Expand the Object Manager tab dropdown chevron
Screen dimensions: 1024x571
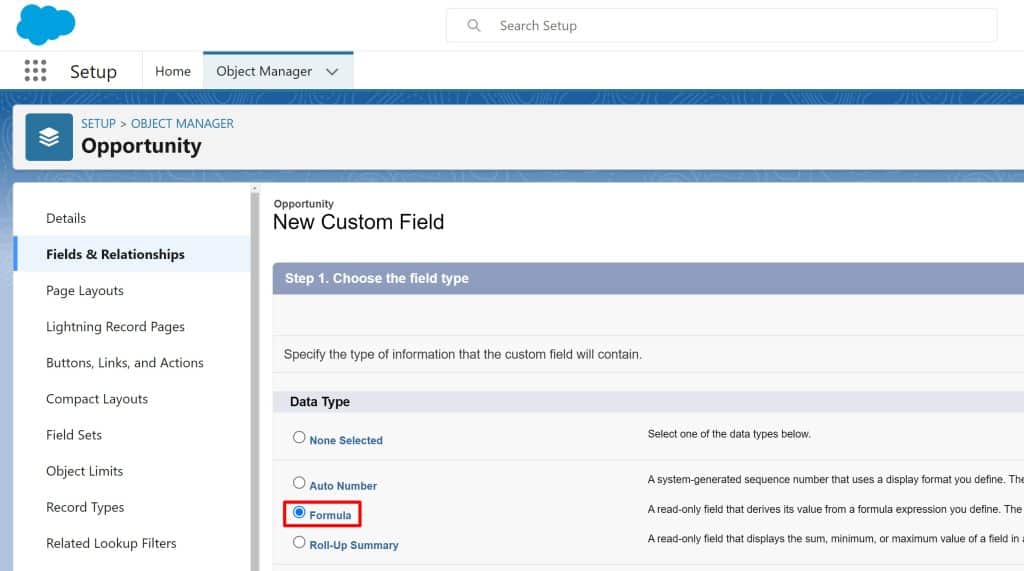point(333,72)
